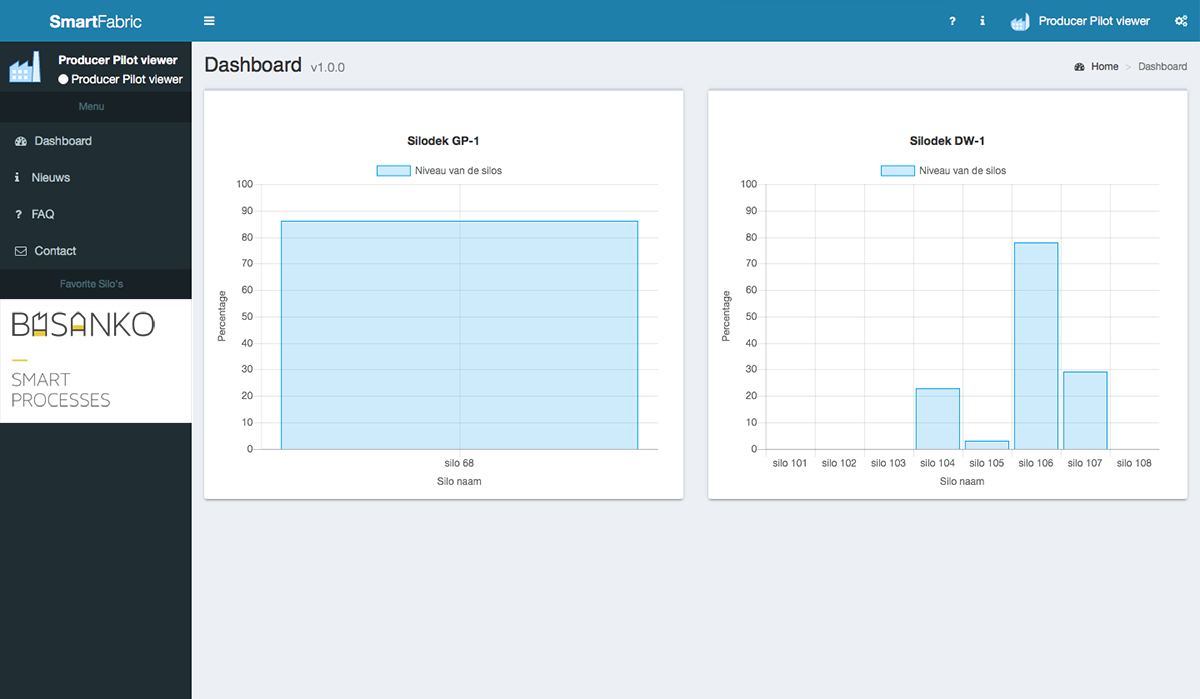Image resolution: width=1200 pixels, height=699 pixels.
Task: Toggle the sidebar with the hamburger icon
Action: pos(208,20)
